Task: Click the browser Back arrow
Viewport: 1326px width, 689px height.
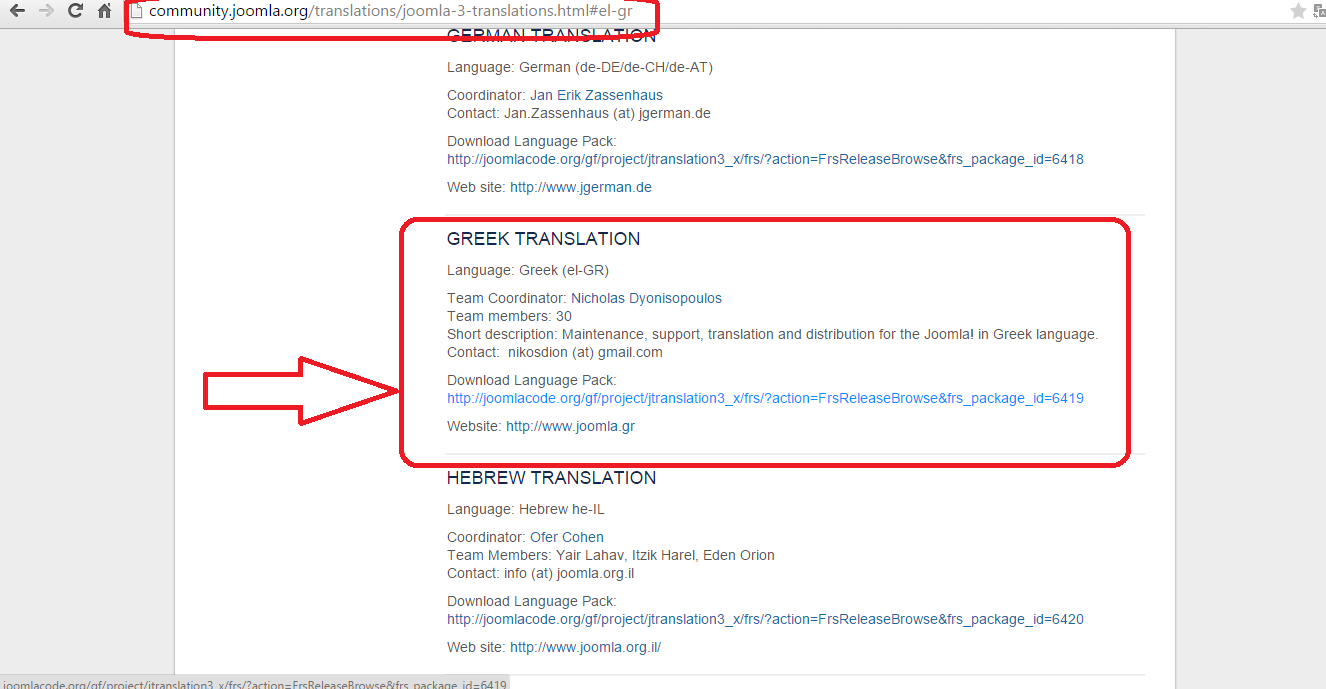Action: pos(16,11)
